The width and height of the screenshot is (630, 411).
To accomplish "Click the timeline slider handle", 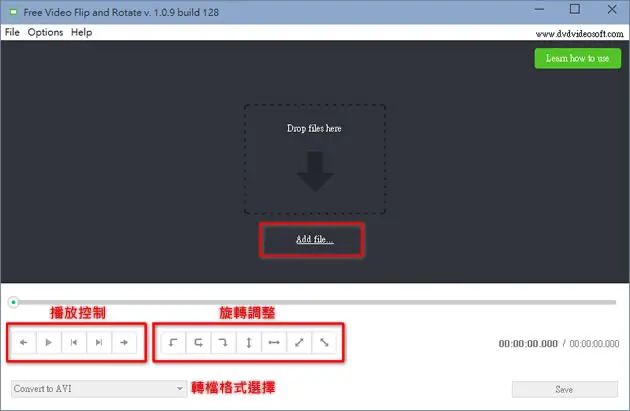I will [x=13, y=302].
